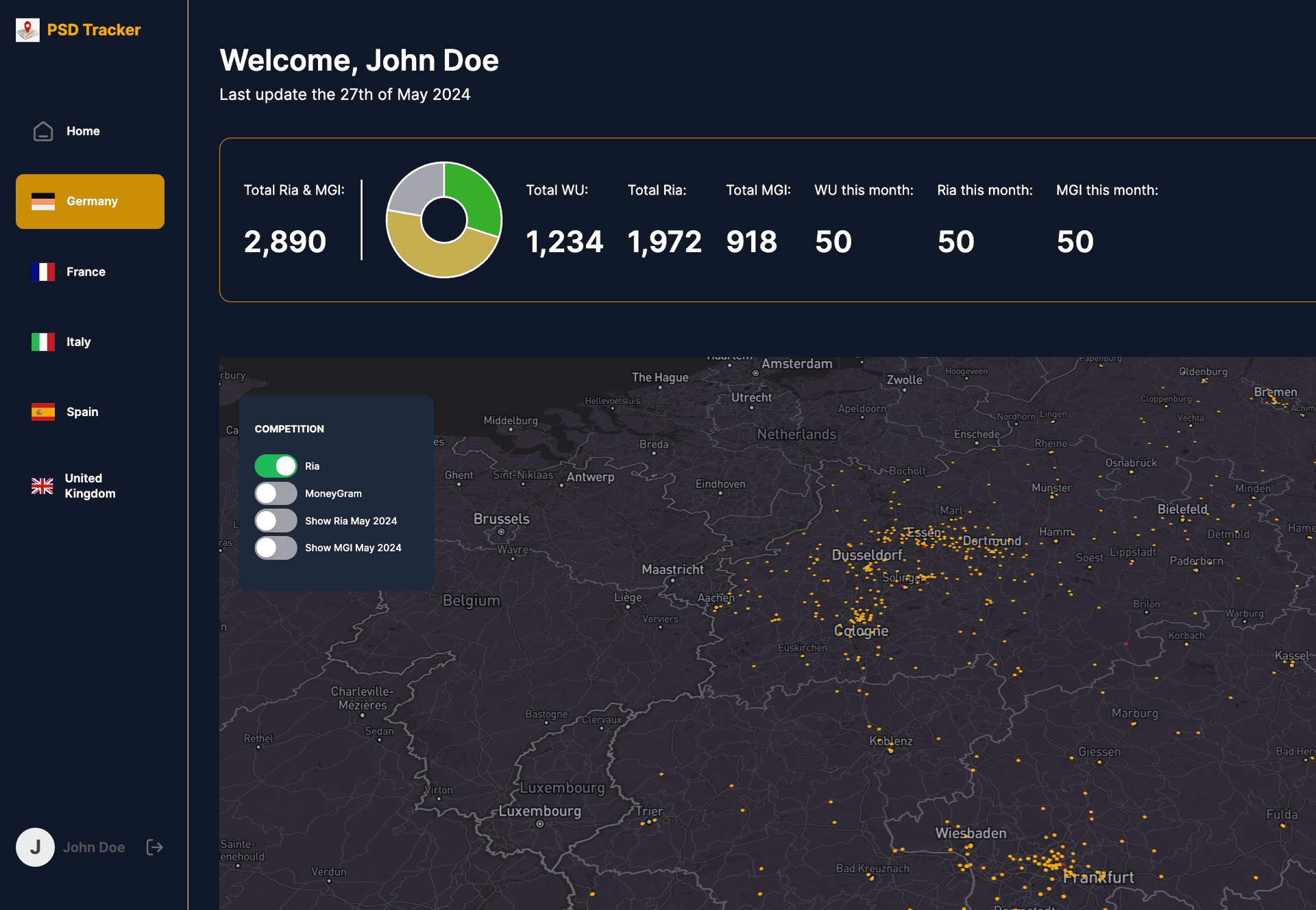Click the MGI this month label
1316x910 pixels.
tap(1107, 190)
